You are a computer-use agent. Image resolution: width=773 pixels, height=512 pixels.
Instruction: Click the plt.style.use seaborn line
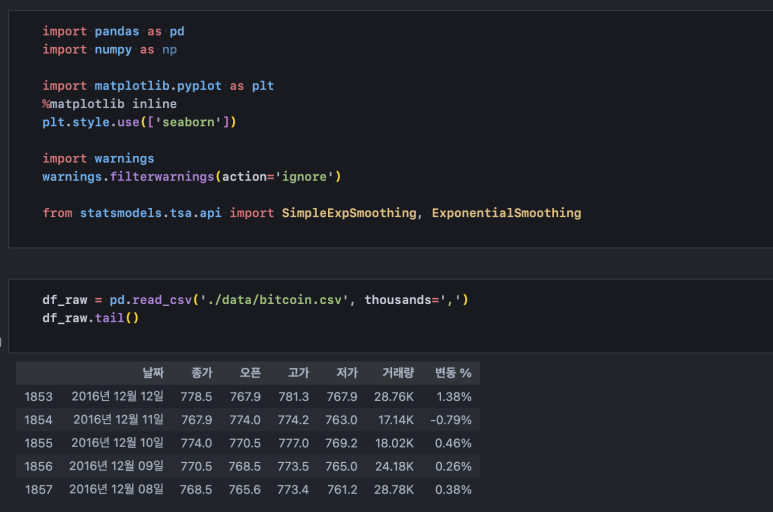(x=139, y=122)
